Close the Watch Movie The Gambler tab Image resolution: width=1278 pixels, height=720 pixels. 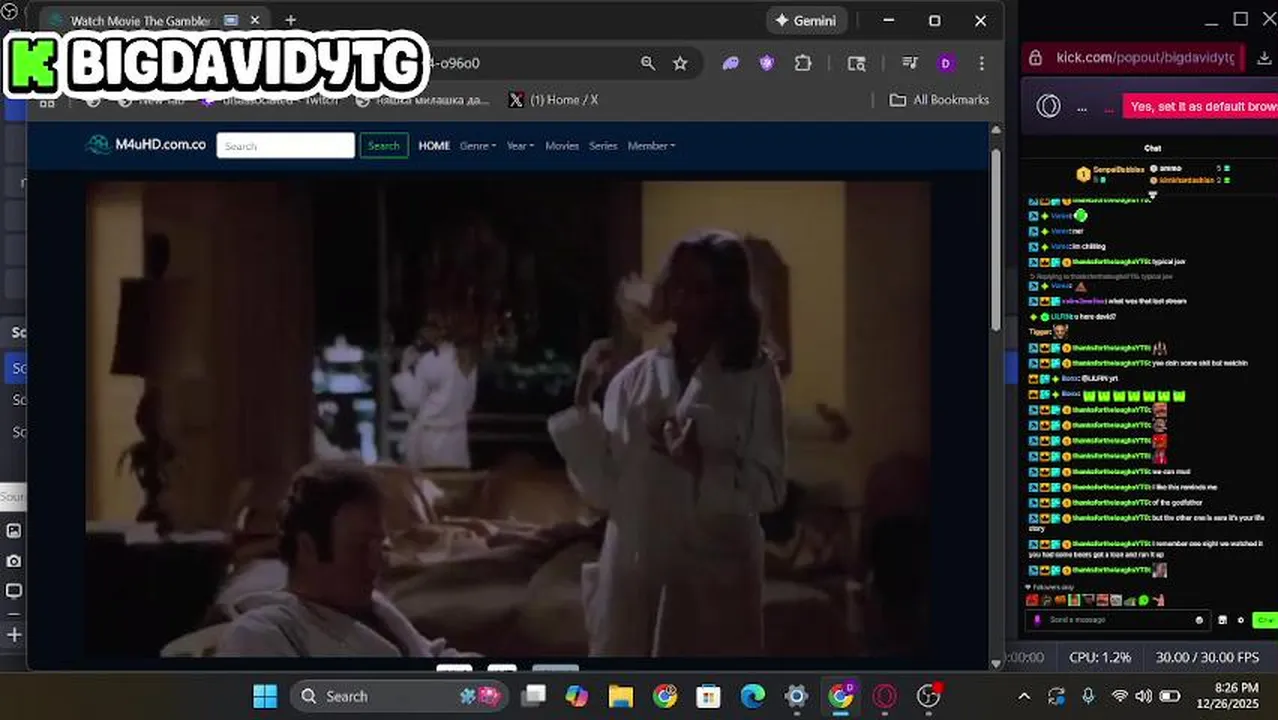(255, 20)
